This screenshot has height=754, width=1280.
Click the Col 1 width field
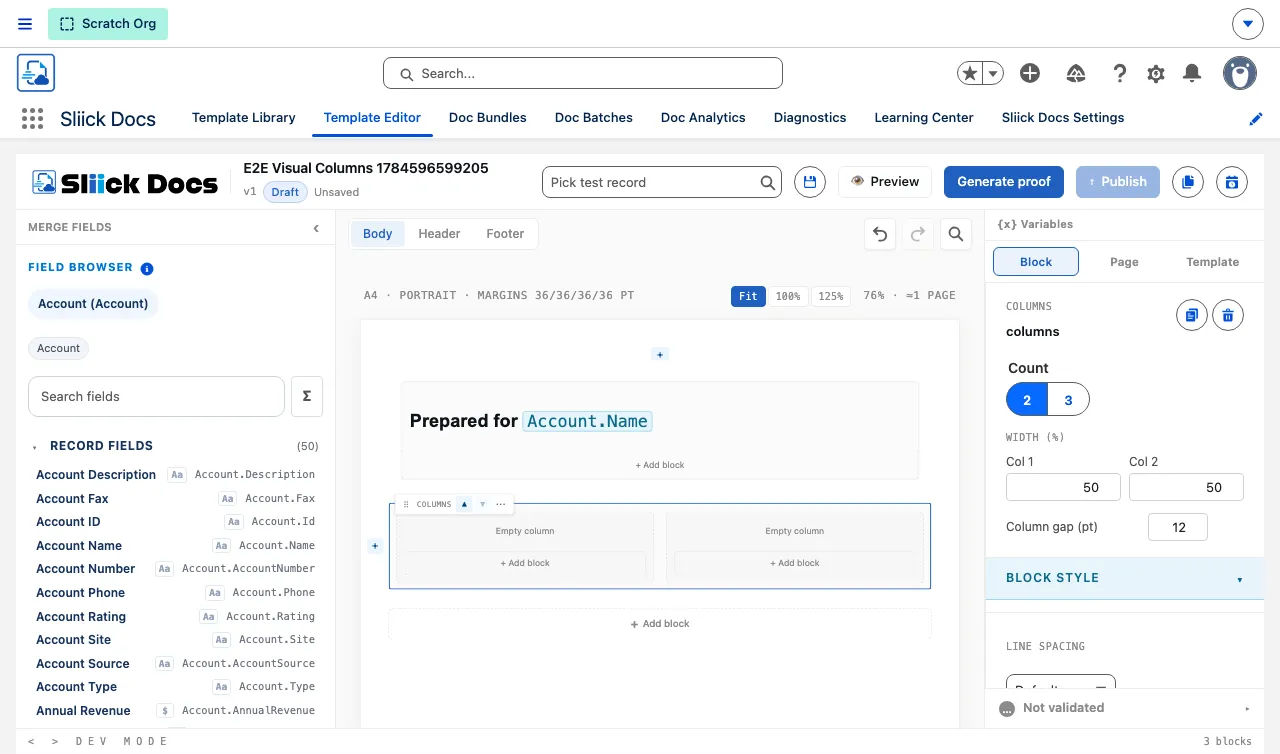click(1063, 487)
